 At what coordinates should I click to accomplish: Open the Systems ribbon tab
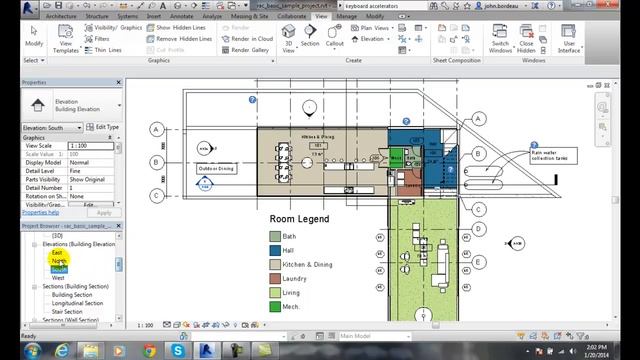coord(127,16)
